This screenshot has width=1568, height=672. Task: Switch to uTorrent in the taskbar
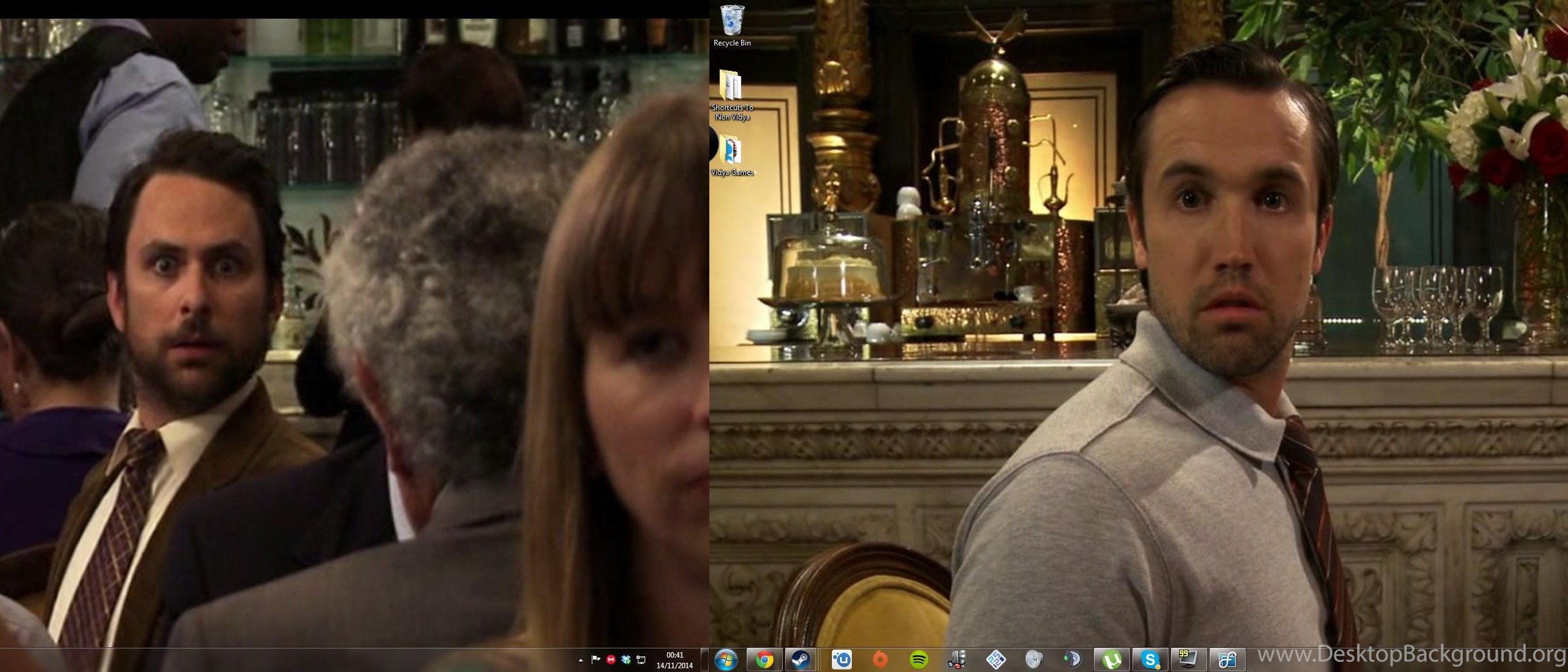(x=1111, y=660)
